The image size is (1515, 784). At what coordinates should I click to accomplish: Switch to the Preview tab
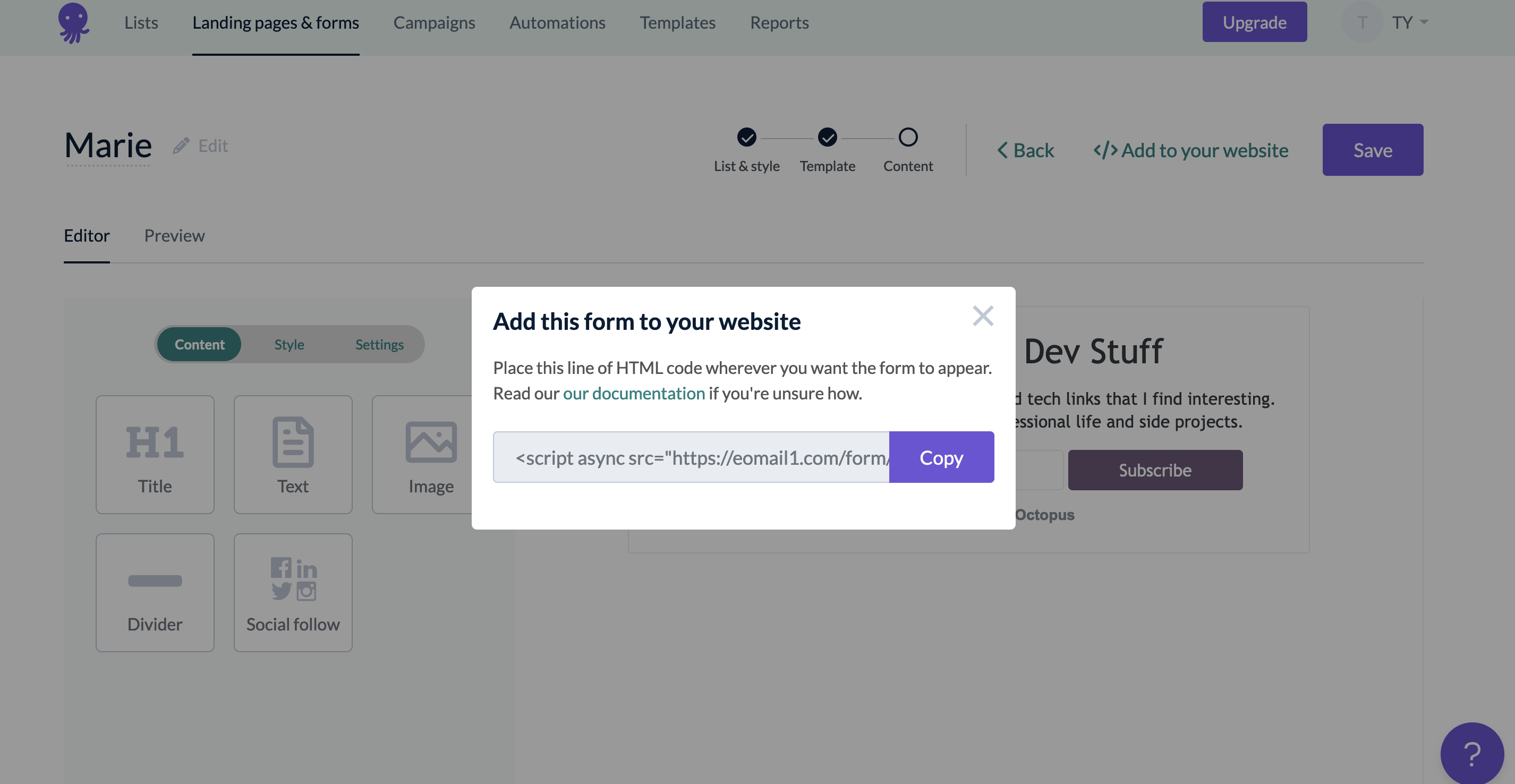pos(174,235)
